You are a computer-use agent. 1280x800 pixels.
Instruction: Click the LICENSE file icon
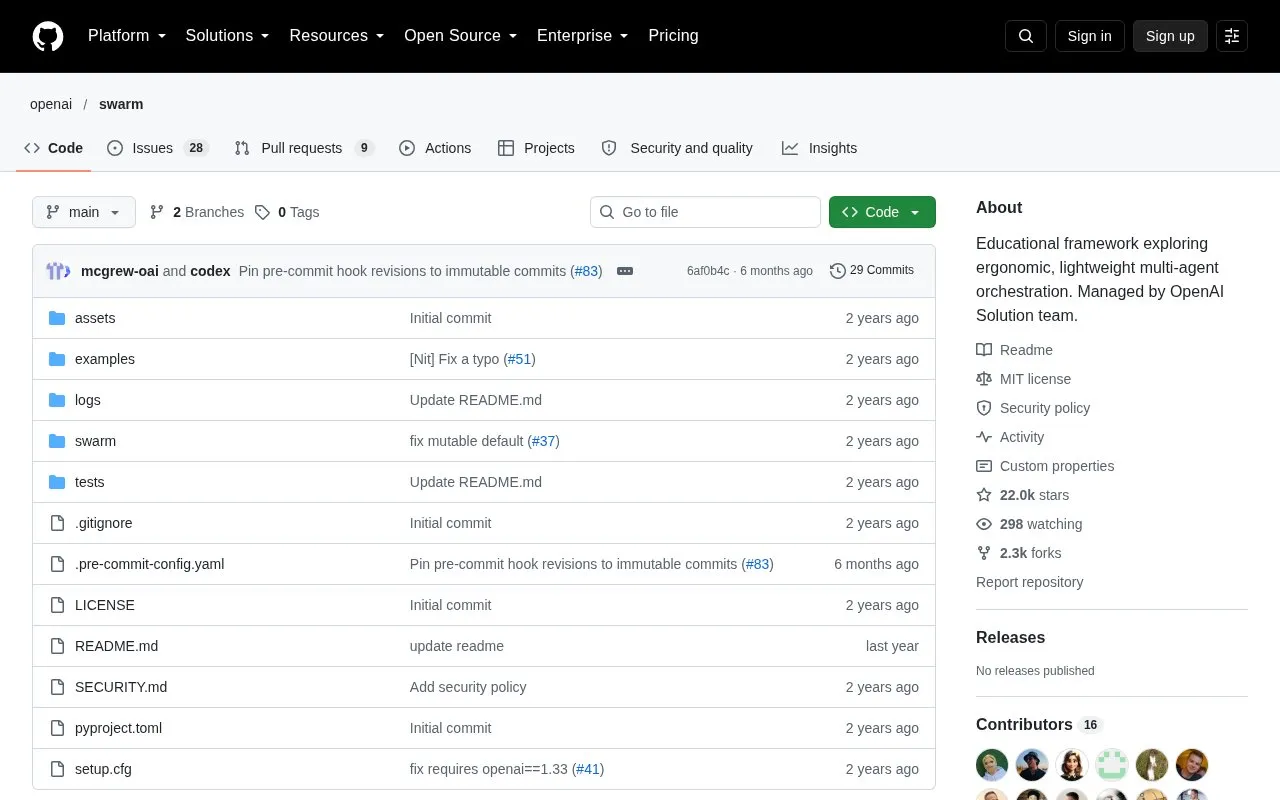pyautogui.click(x=57, y=605)
